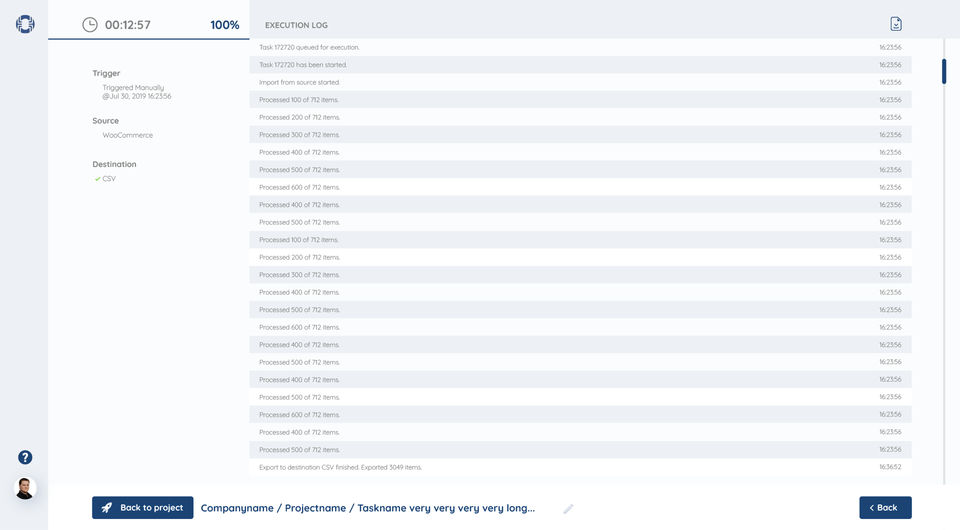
Task: Click the green checkmark next to CSV
Action: [x=97, y=179]
